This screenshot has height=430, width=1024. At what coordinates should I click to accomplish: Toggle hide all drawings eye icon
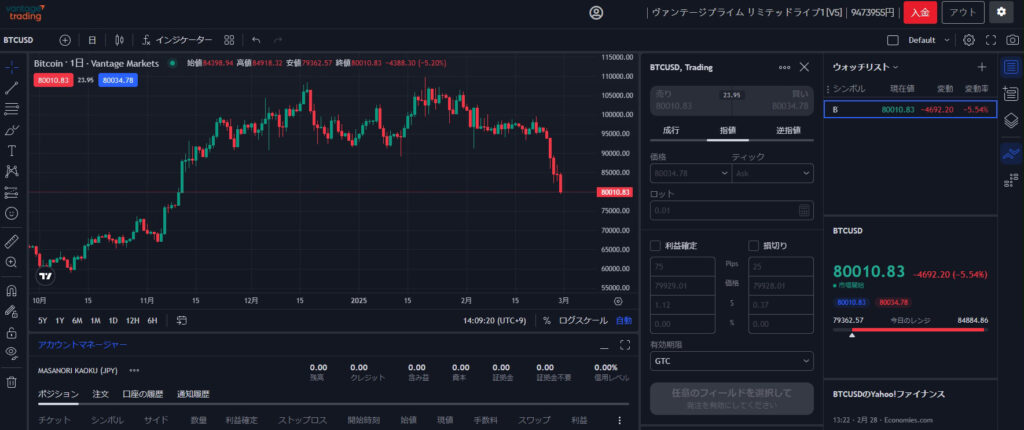(x=11, y=354)
